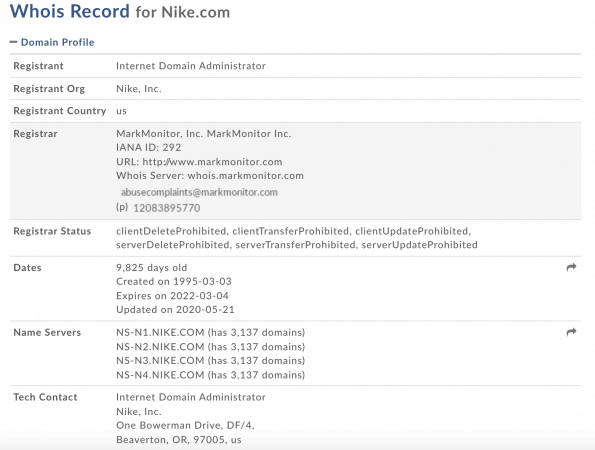Image resolution: width=595 pixels, height=450 pixels.
Task: Select 'MarkMonitor, Inc. MarkMonitor Inc.' text
Action: [203, 134]
